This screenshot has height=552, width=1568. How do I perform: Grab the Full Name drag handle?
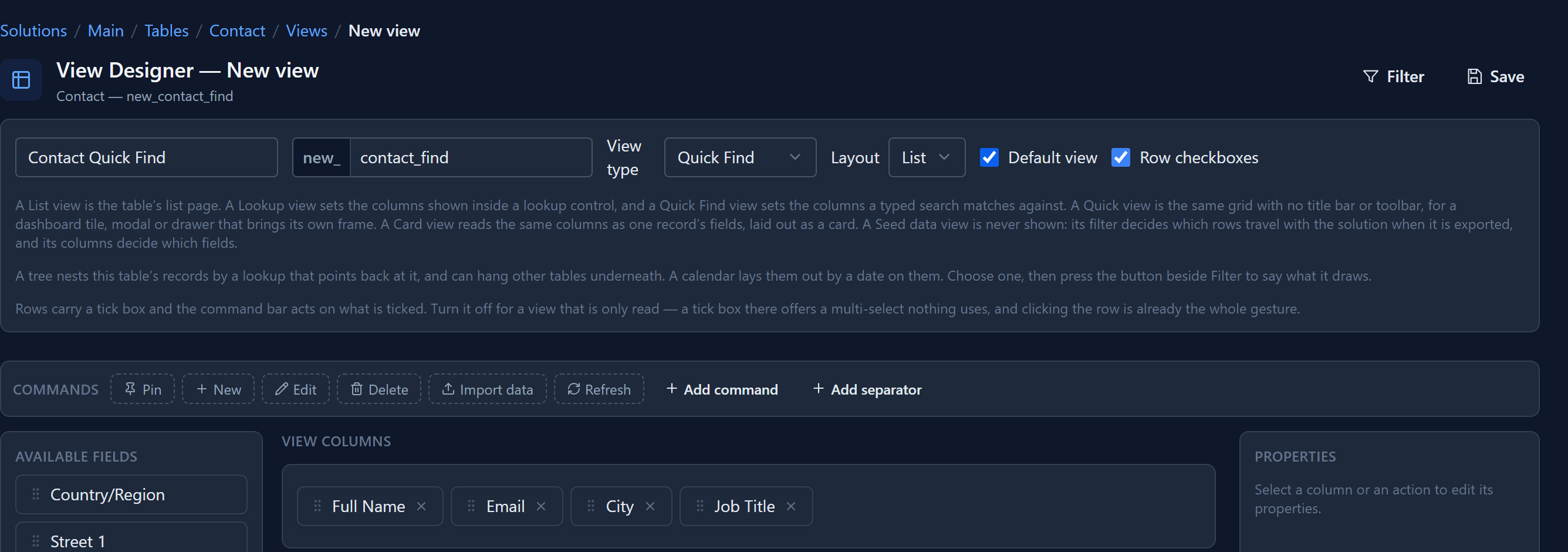[317, 506]
